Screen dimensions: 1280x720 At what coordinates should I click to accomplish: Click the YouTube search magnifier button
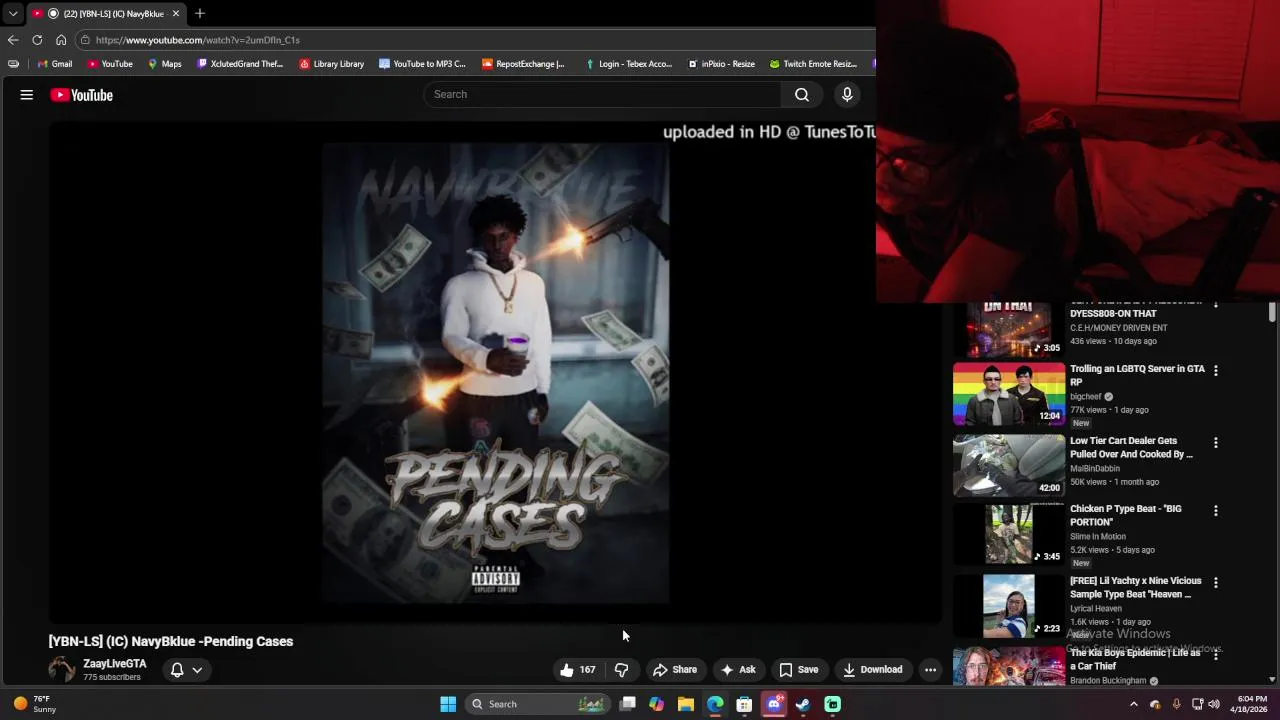coord(802,94)
